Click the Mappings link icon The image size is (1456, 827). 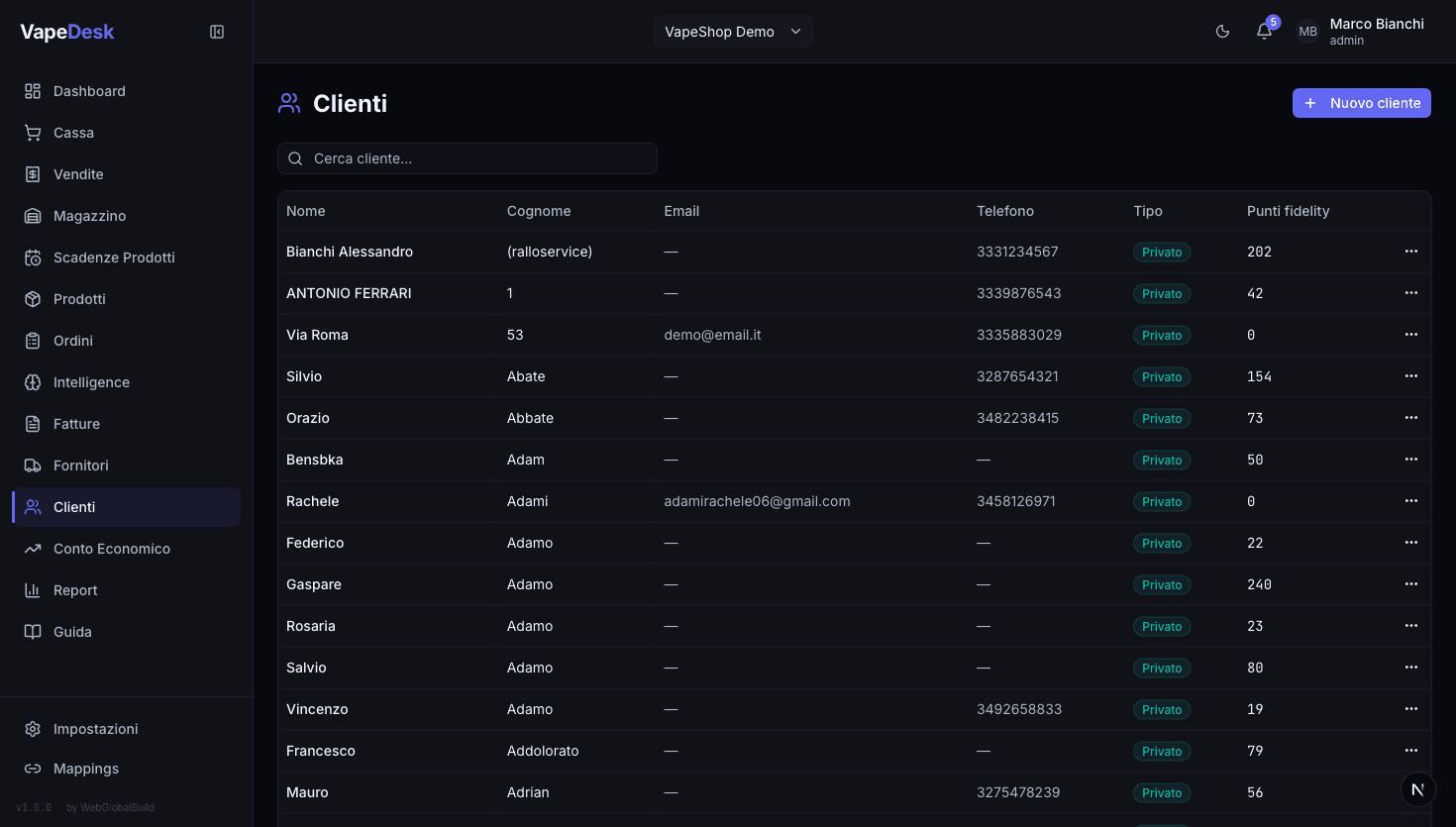(31, 768)
